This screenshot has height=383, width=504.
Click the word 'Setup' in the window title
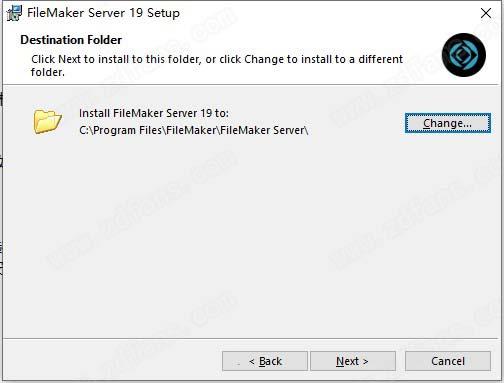click(163, 13)
